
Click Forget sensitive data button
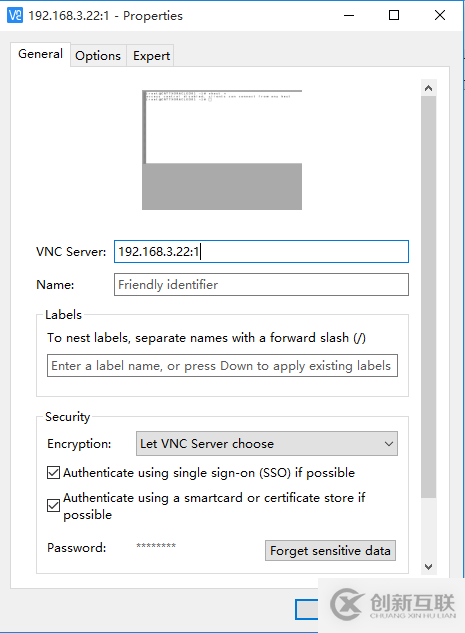coord(330,551)
